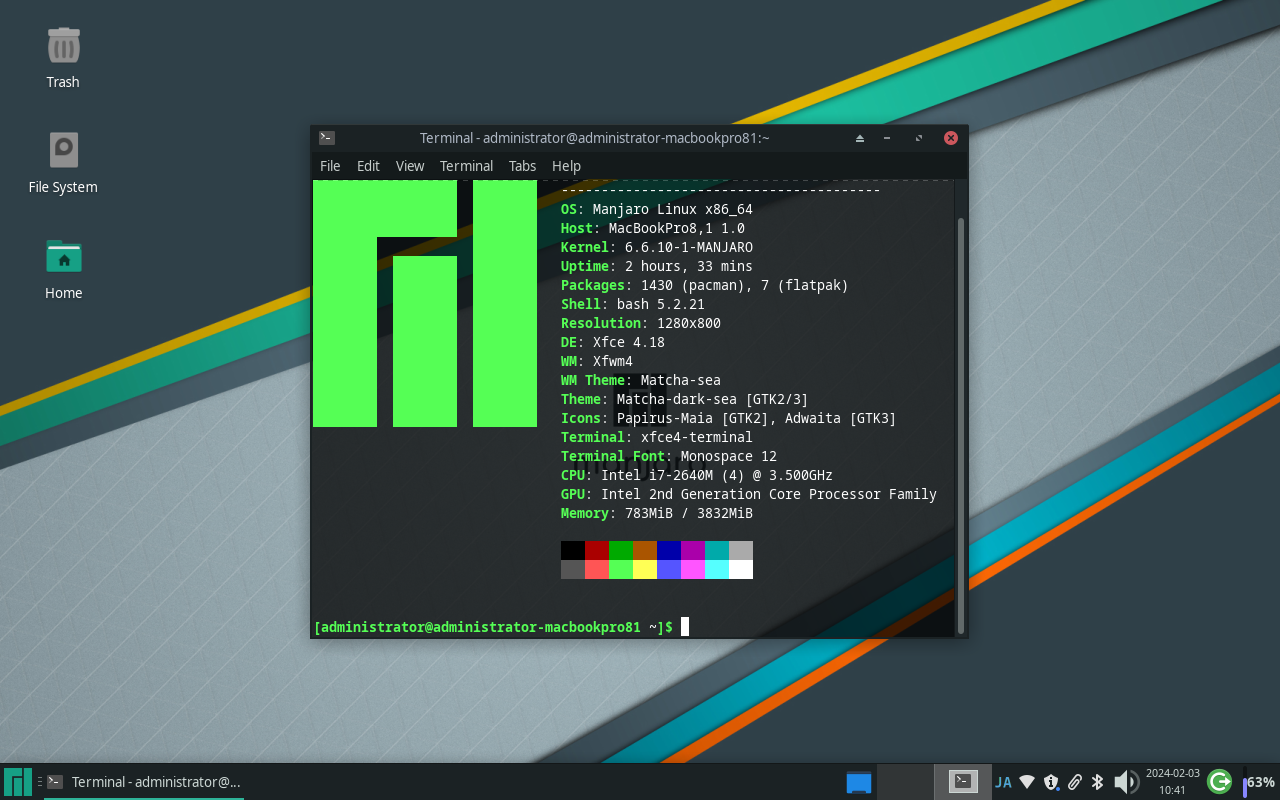Open the Manjaro application menu
Image resolution: width=1280 pixels, height=800 pixels.
click(x=17, y=782)
